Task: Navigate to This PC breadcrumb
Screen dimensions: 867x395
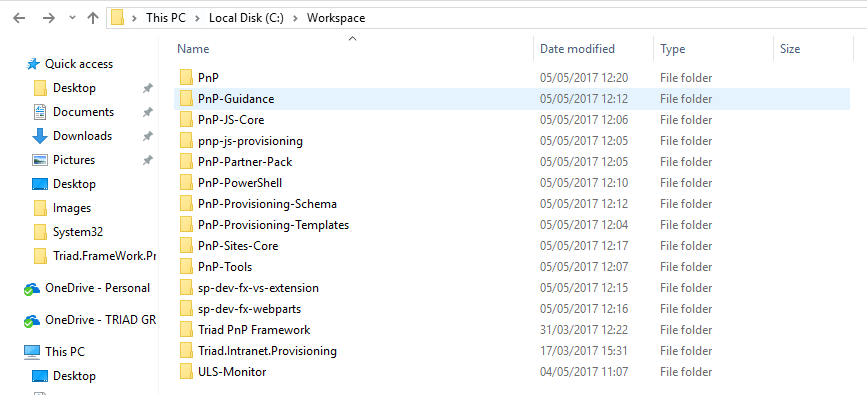Action: pos(165,18)
